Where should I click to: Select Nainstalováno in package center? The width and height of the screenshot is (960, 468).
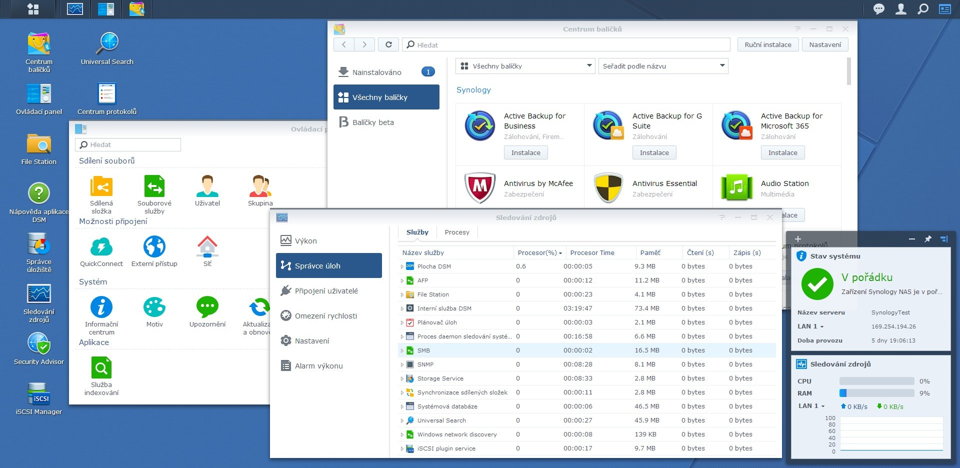tap(386, 72)
